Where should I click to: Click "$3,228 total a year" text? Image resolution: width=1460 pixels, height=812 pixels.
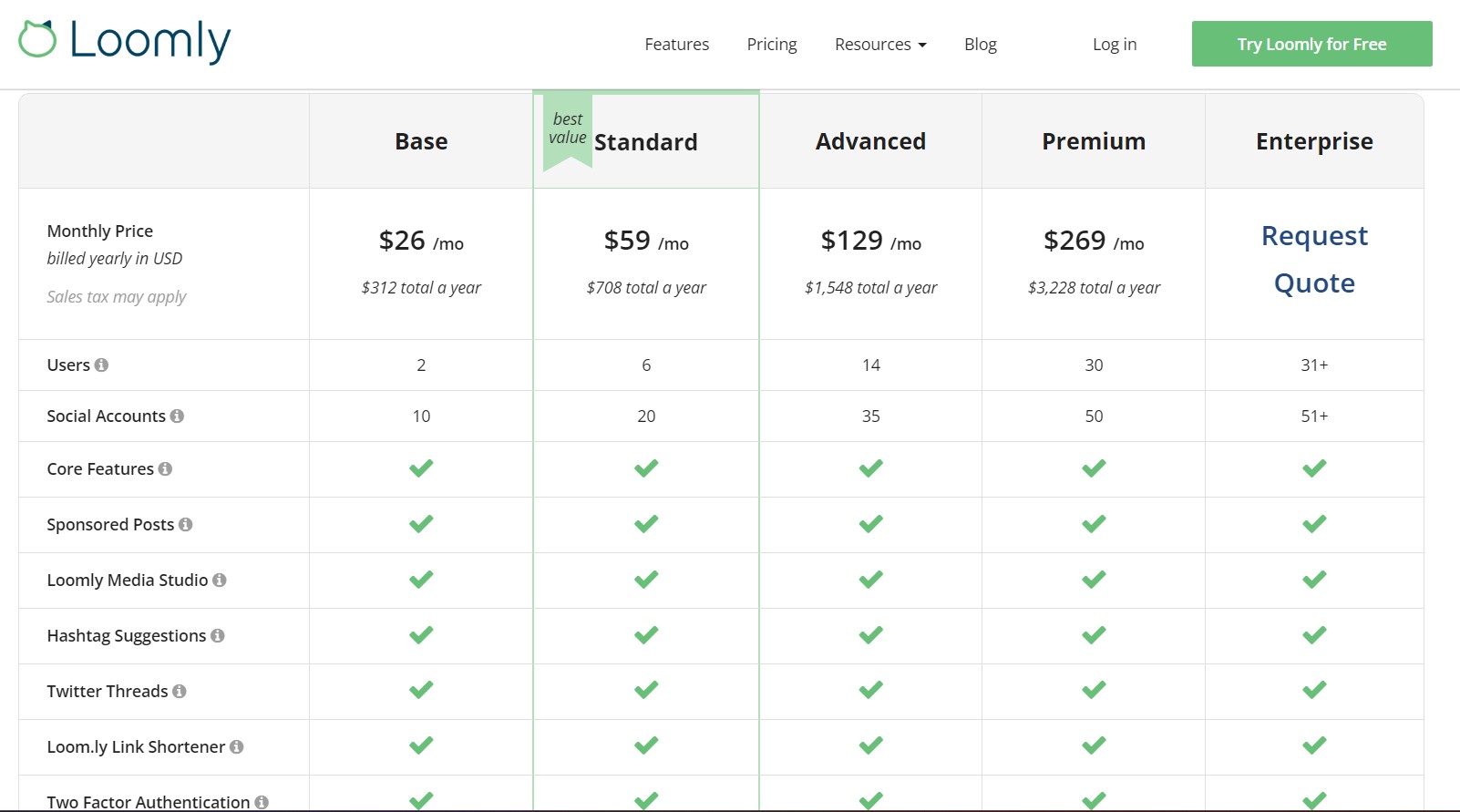pos(1094,288)
